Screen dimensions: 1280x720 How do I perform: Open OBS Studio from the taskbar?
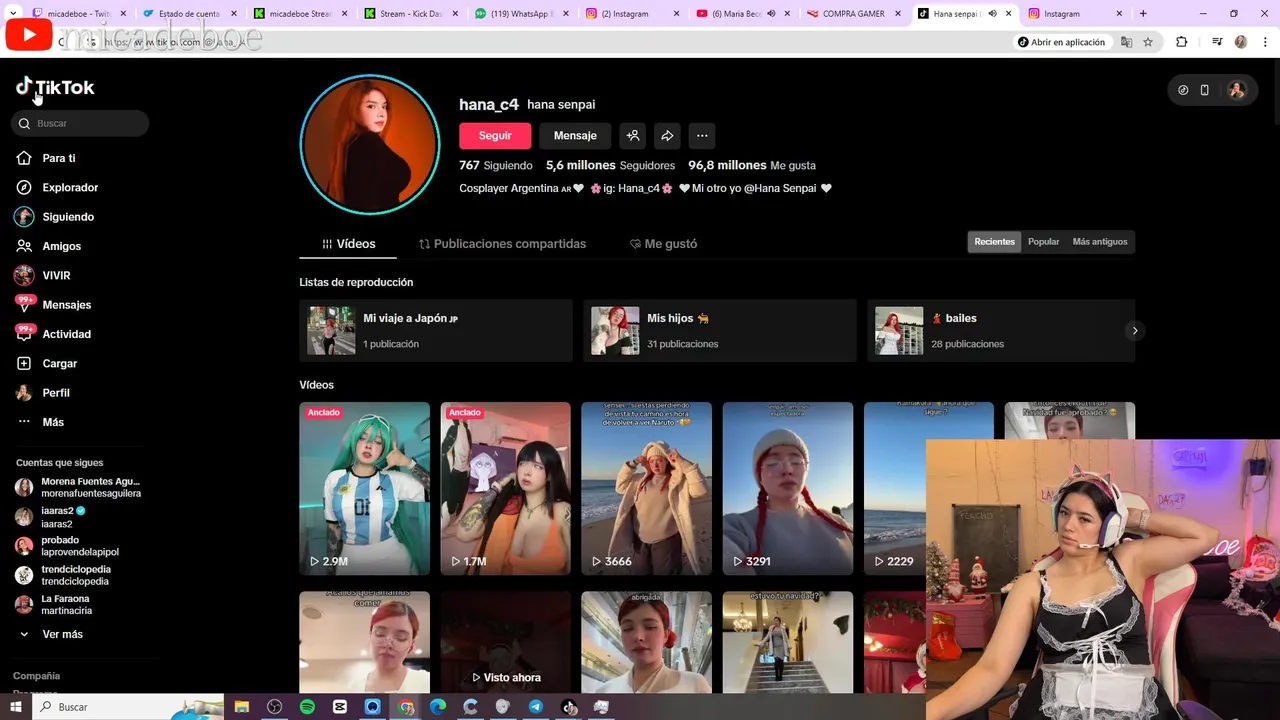coord(274,707)
